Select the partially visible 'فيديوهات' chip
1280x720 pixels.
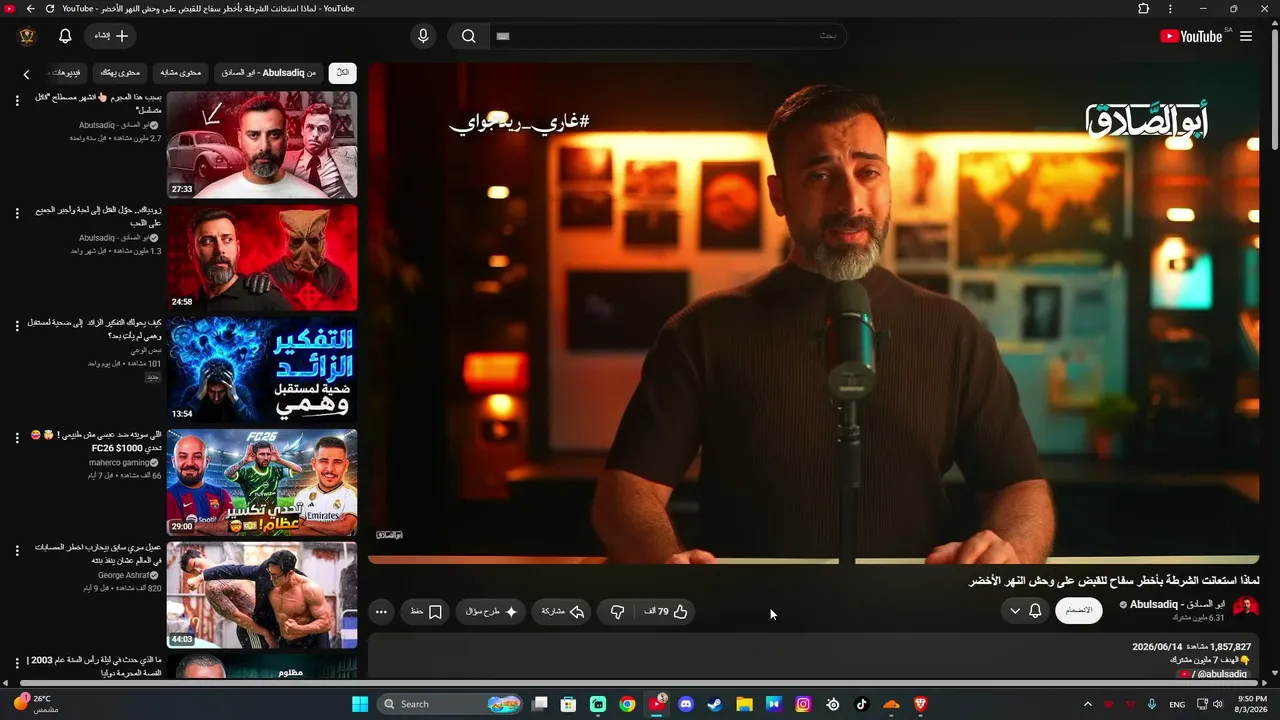click(67, 73)
